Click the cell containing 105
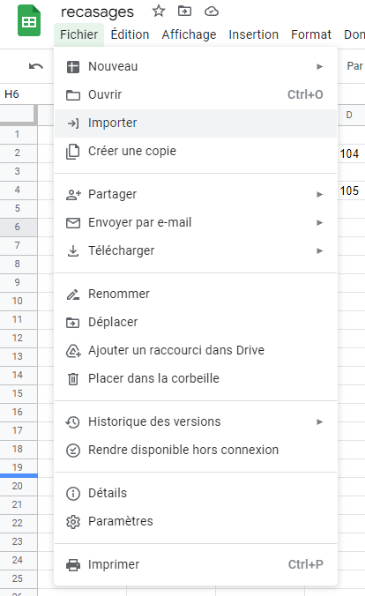 pos(351,191)
